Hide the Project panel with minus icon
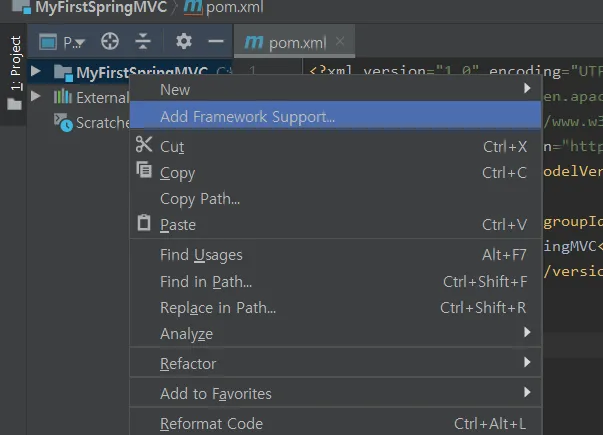This screenshot has width=603, height=435. pos(215,42)
